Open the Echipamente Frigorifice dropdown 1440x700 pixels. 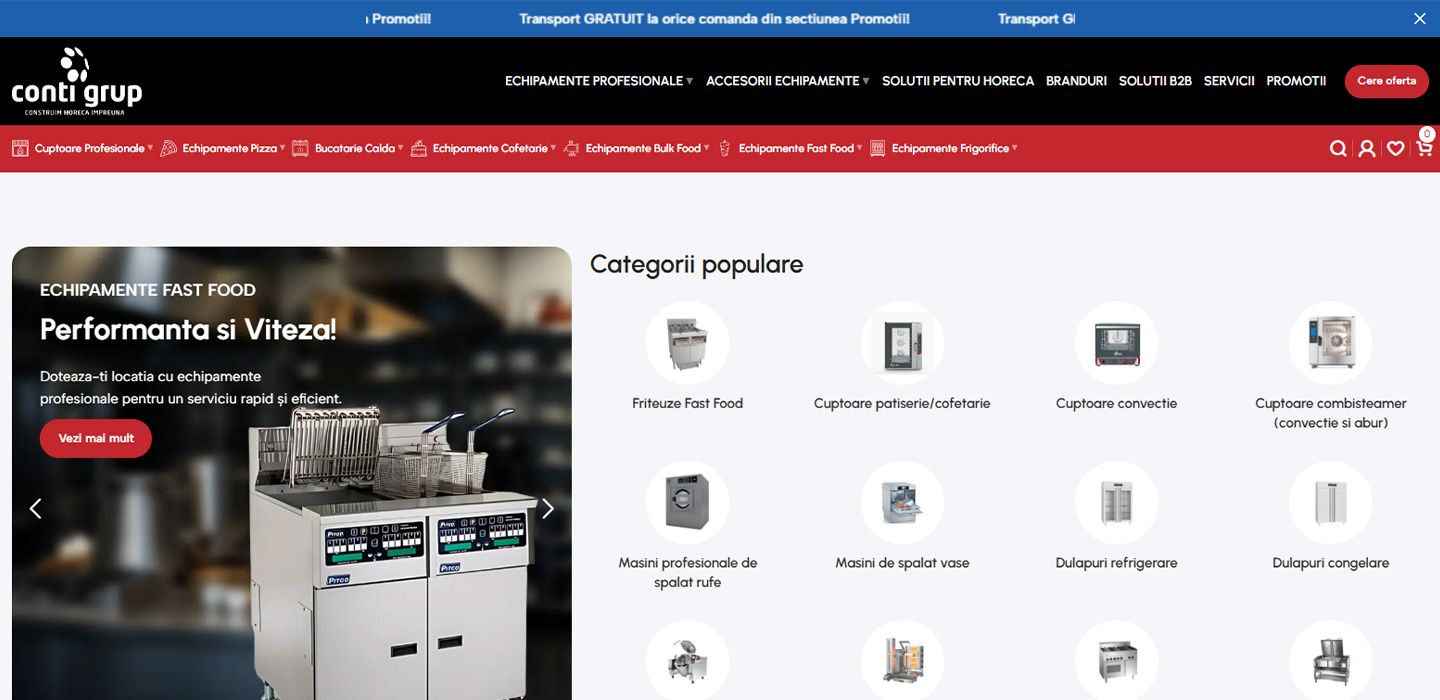coord(950,149)
